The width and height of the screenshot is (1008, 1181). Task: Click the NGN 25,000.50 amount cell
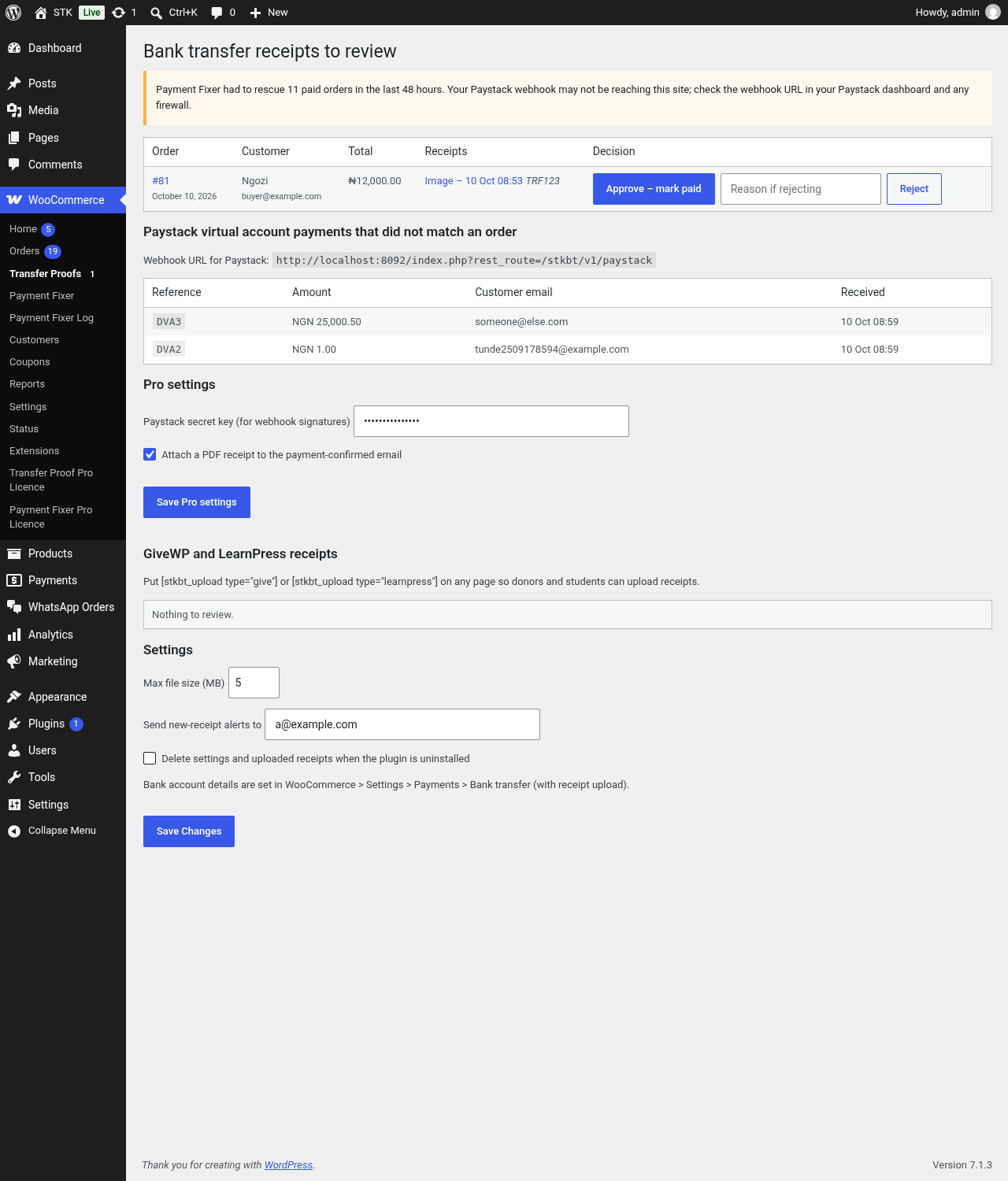click(x=327, y=322)
